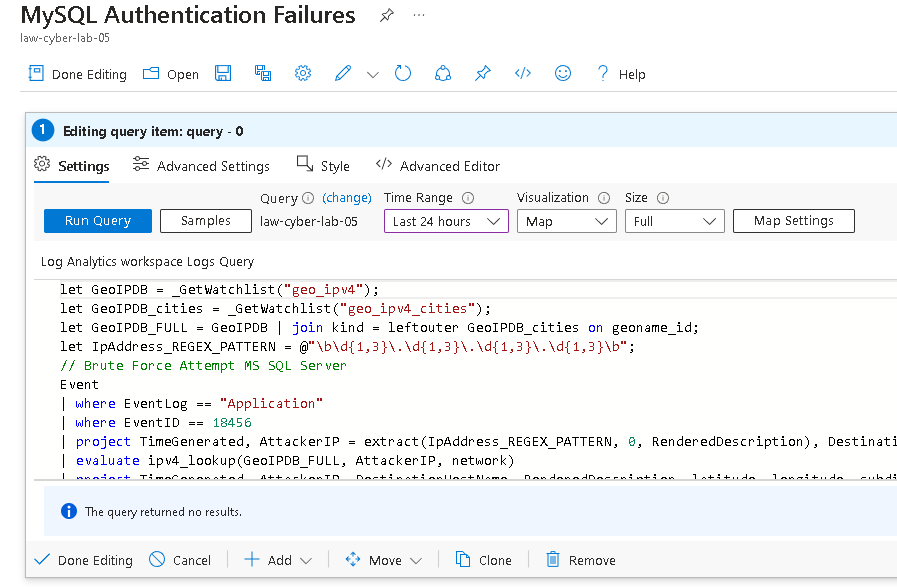Run the query
Viewport: 897px width, 587px height.
[97, 221]
